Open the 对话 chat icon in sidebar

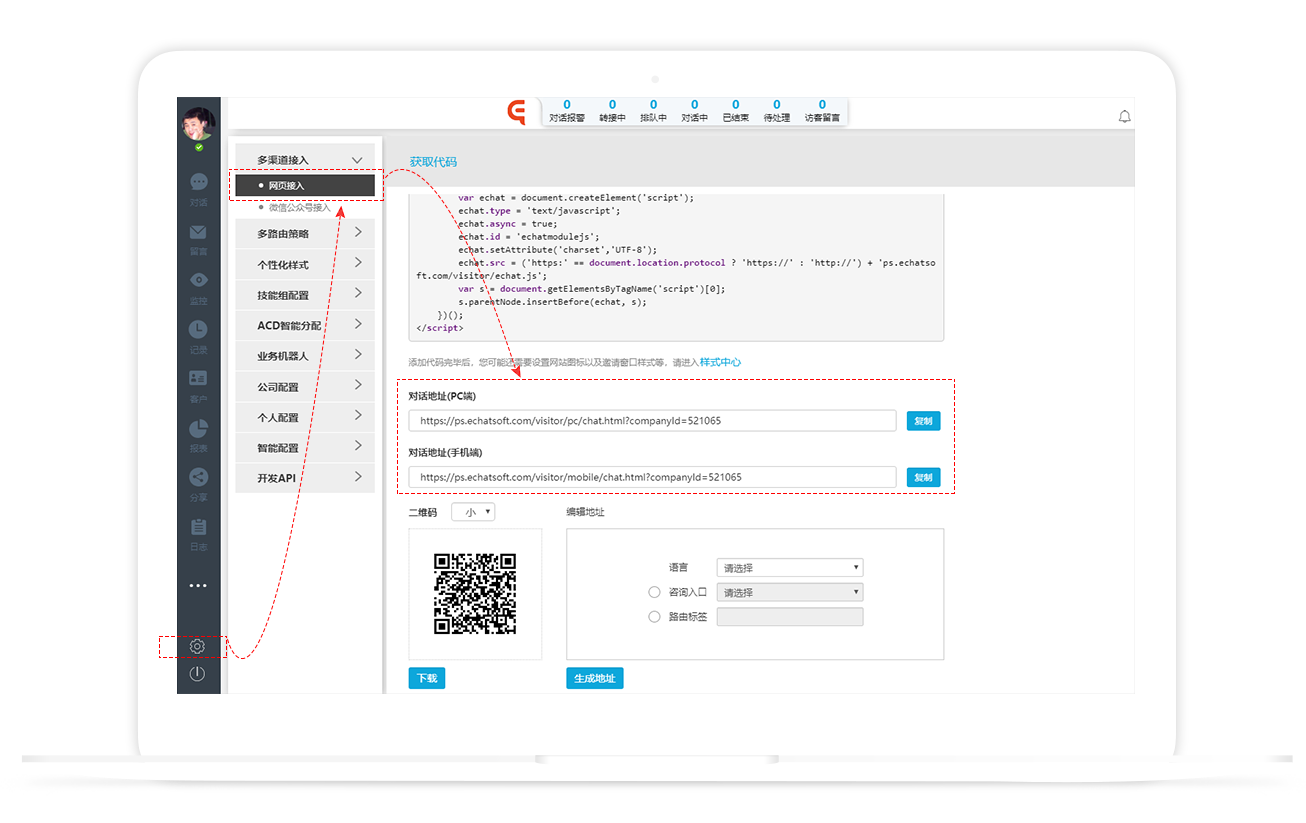[198, 182]
